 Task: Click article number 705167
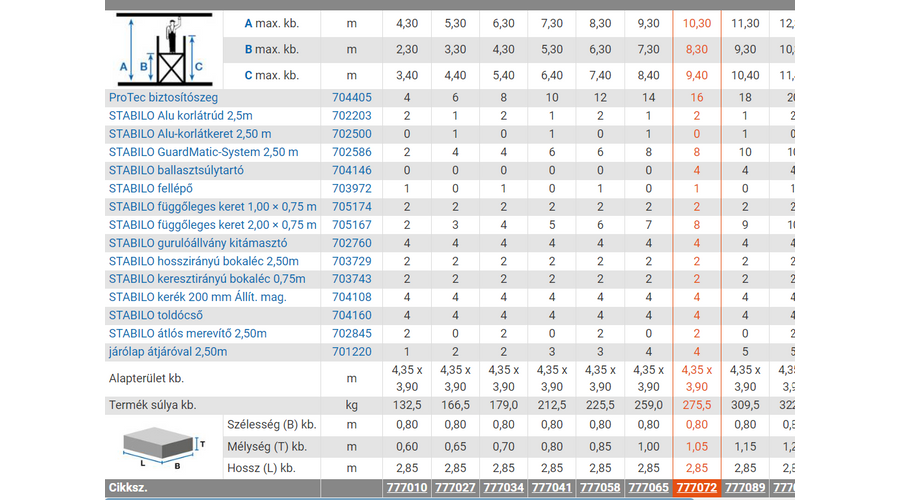point(352,225)
